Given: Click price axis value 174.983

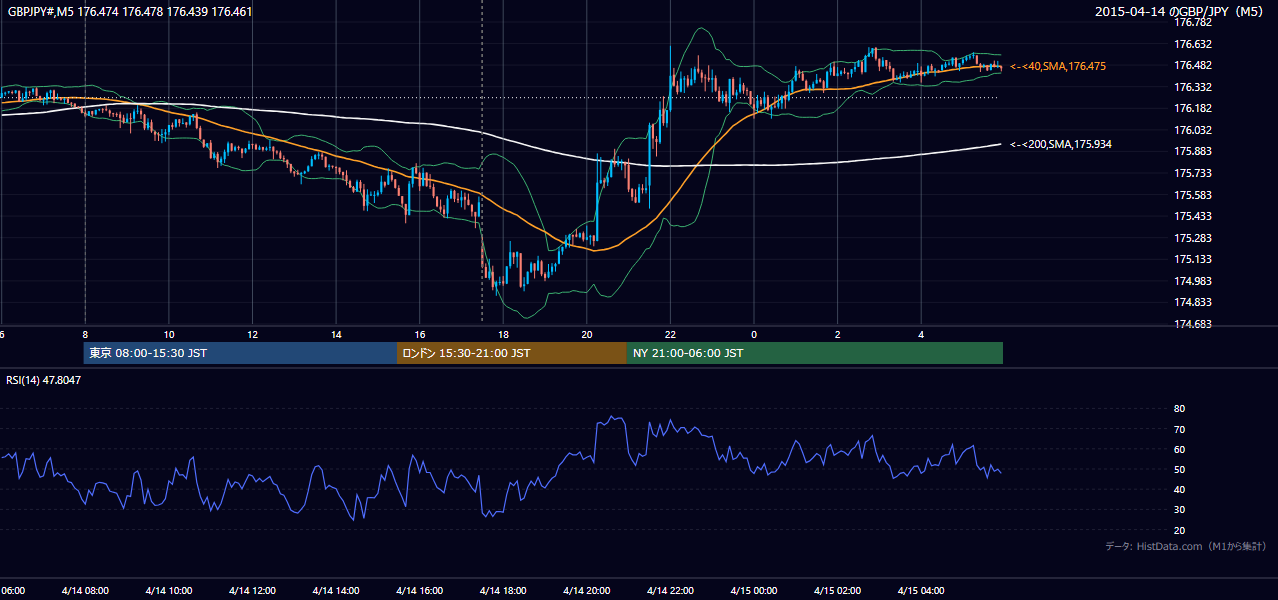Looking at the screenshot, I should tap(1193, 281).
